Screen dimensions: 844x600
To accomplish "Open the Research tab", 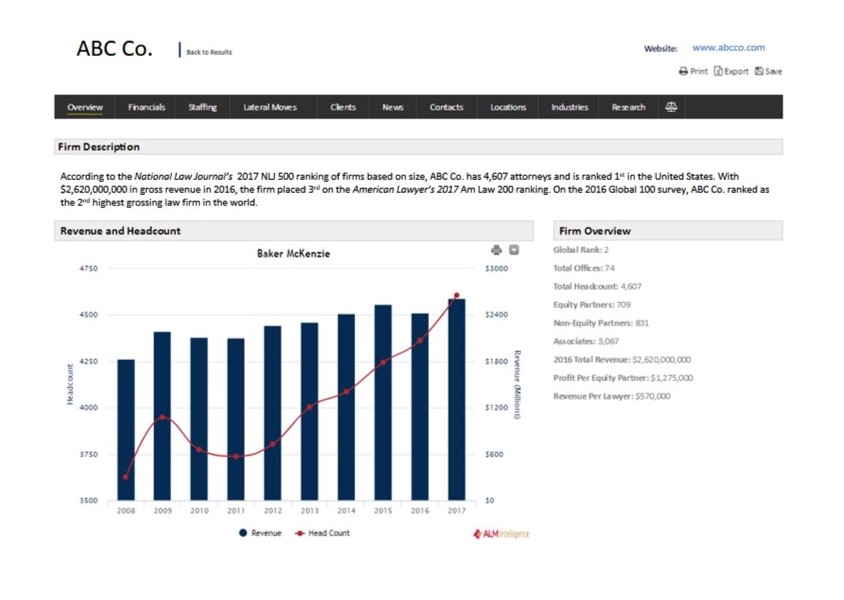I will pos(628,107).
